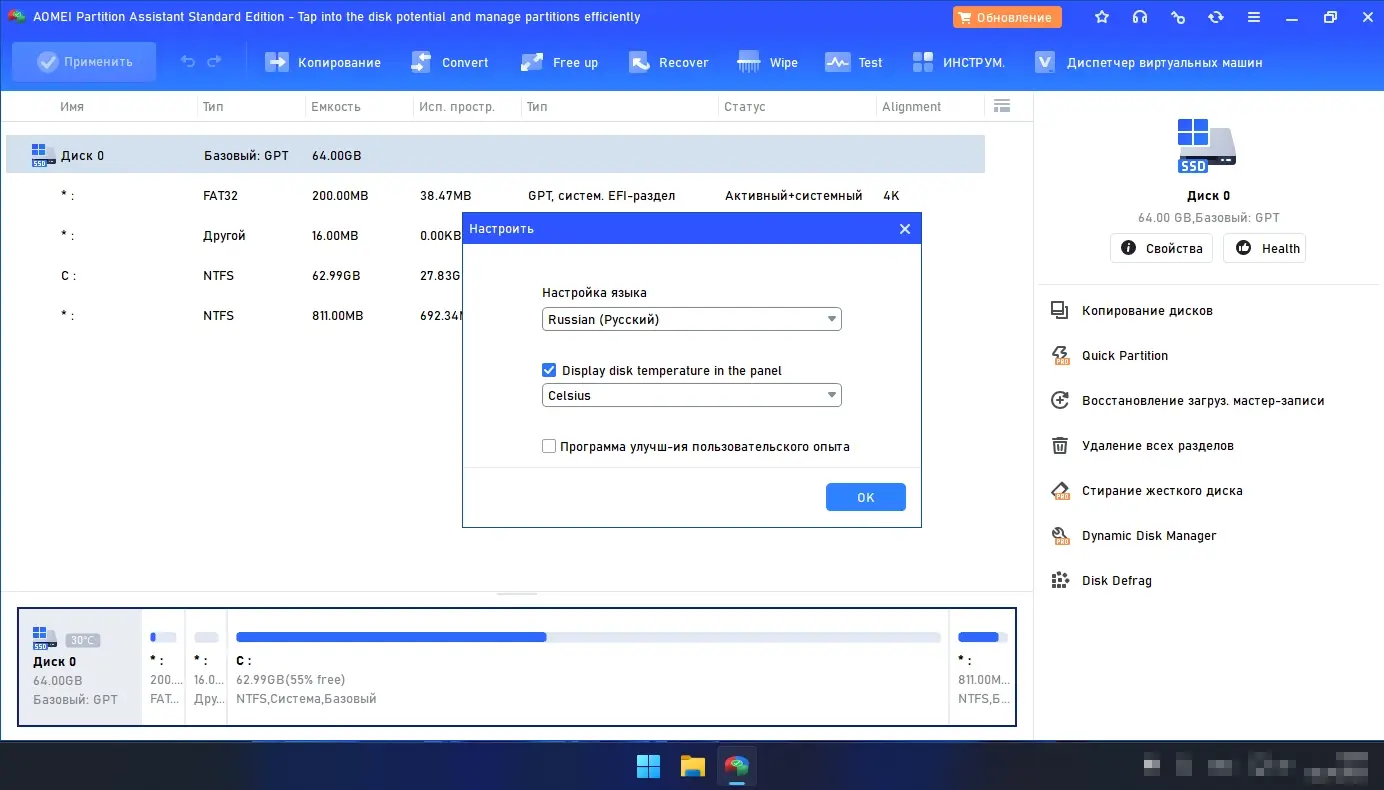Select the FAT32 200.00MB partition row

tap(496, 196)
